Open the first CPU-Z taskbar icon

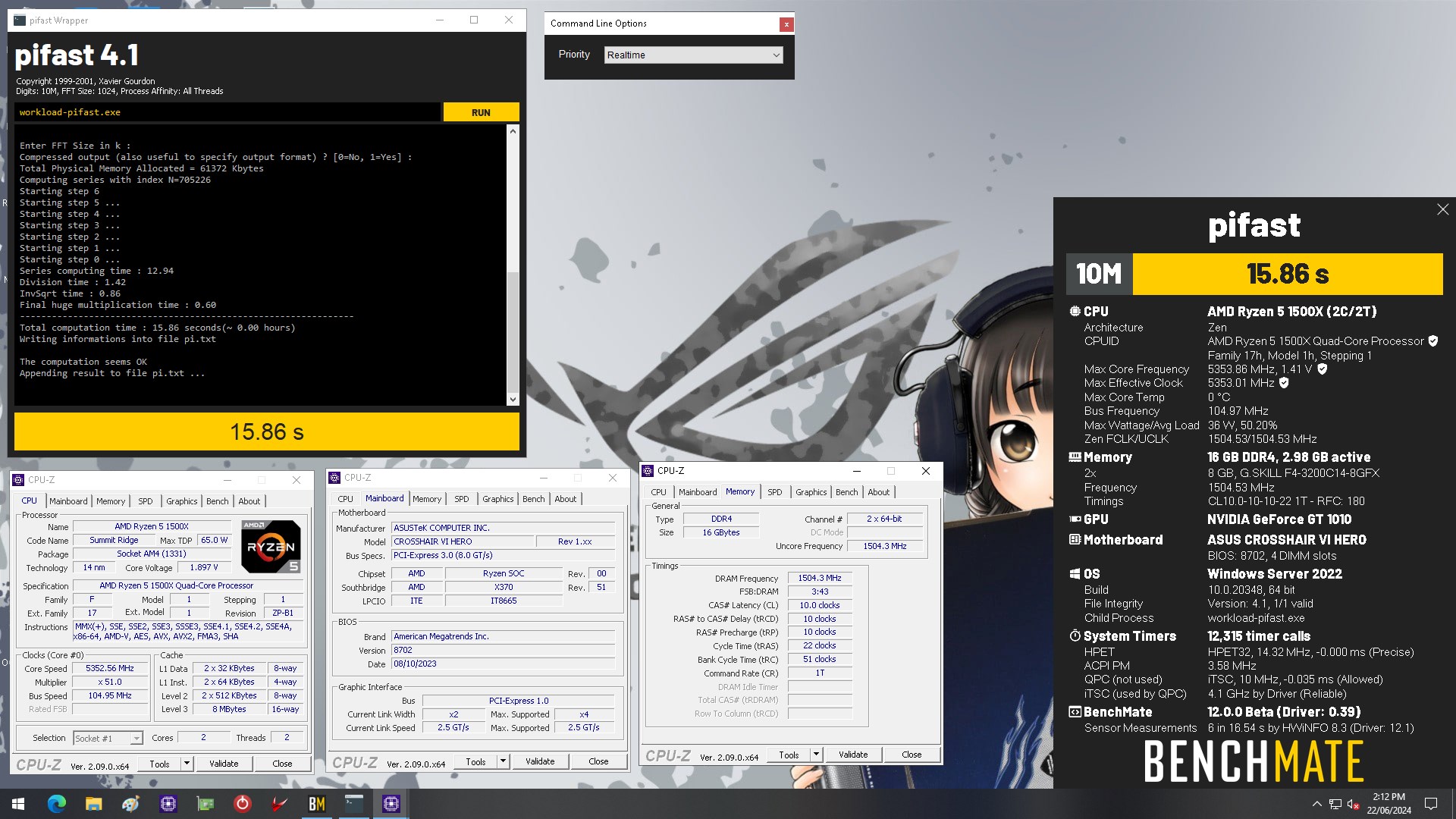coord(168,804)
